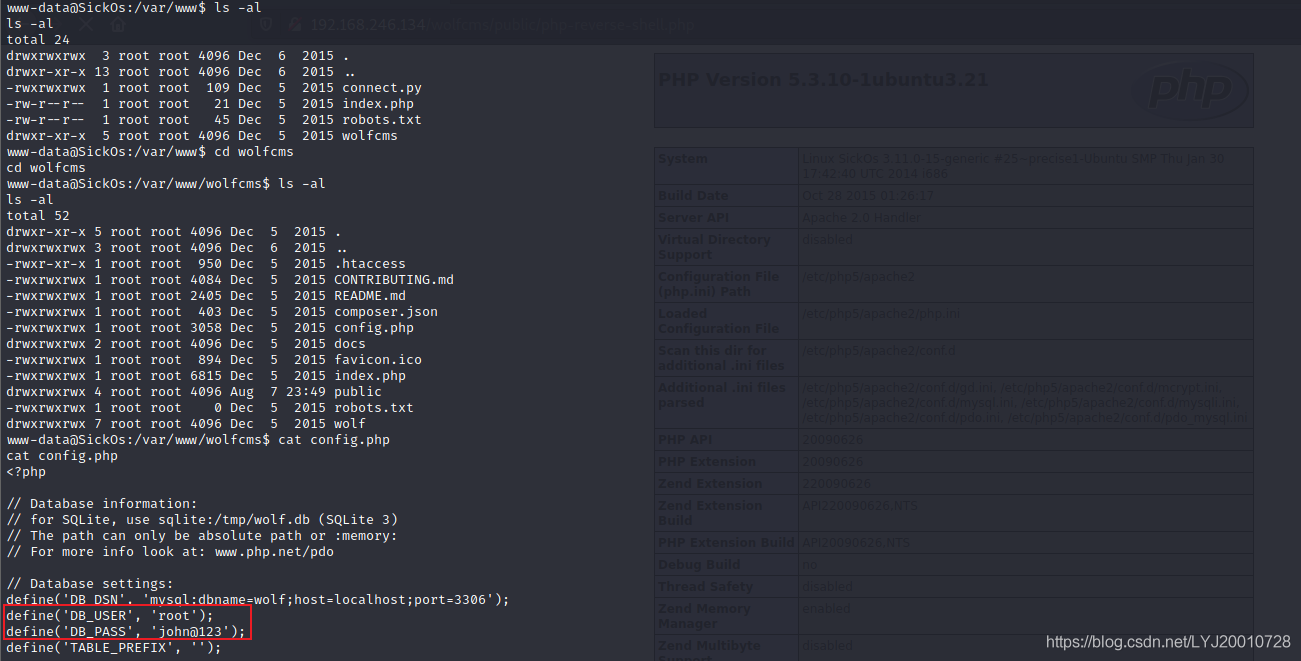The image size is (1301, 661).
Task: Click 'wolf' directory at end of listing
Action: click(x=350, y=424)
